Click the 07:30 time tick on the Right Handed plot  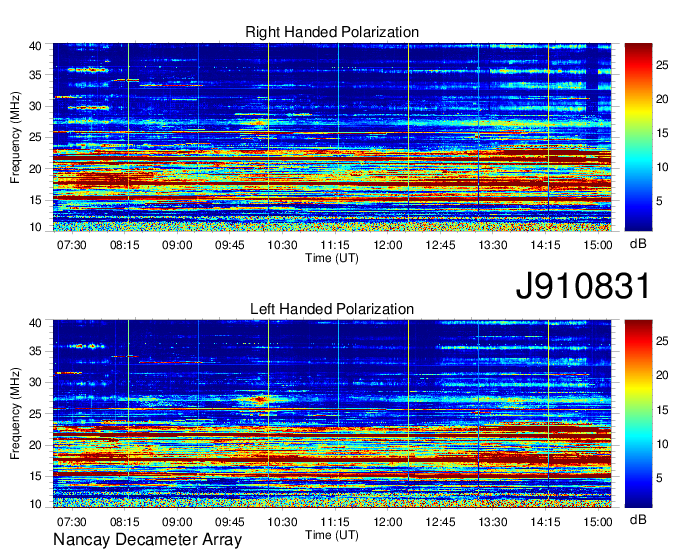coord(72,245)
